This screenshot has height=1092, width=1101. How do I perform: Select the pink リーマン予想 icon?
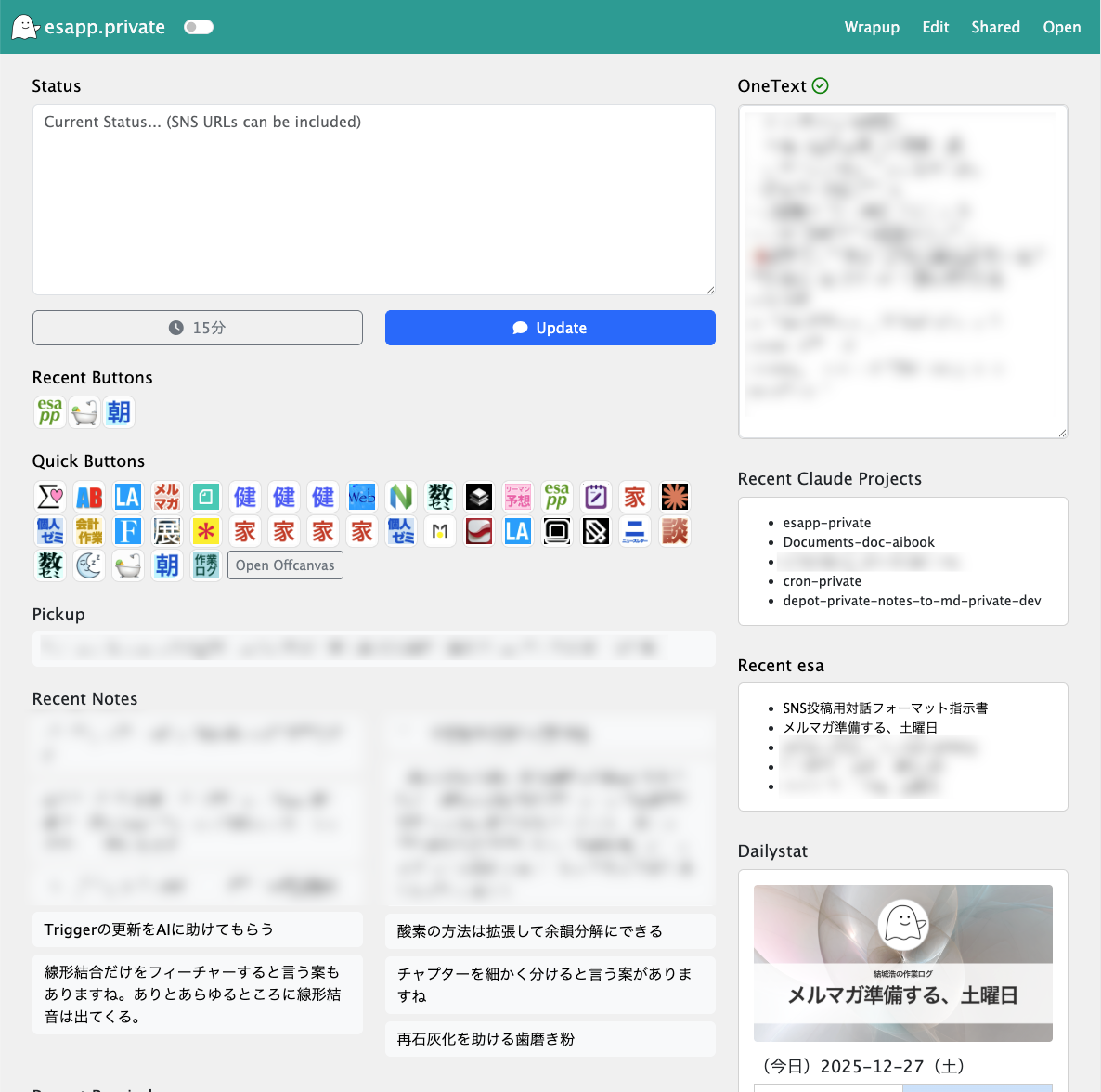[518, 497]
